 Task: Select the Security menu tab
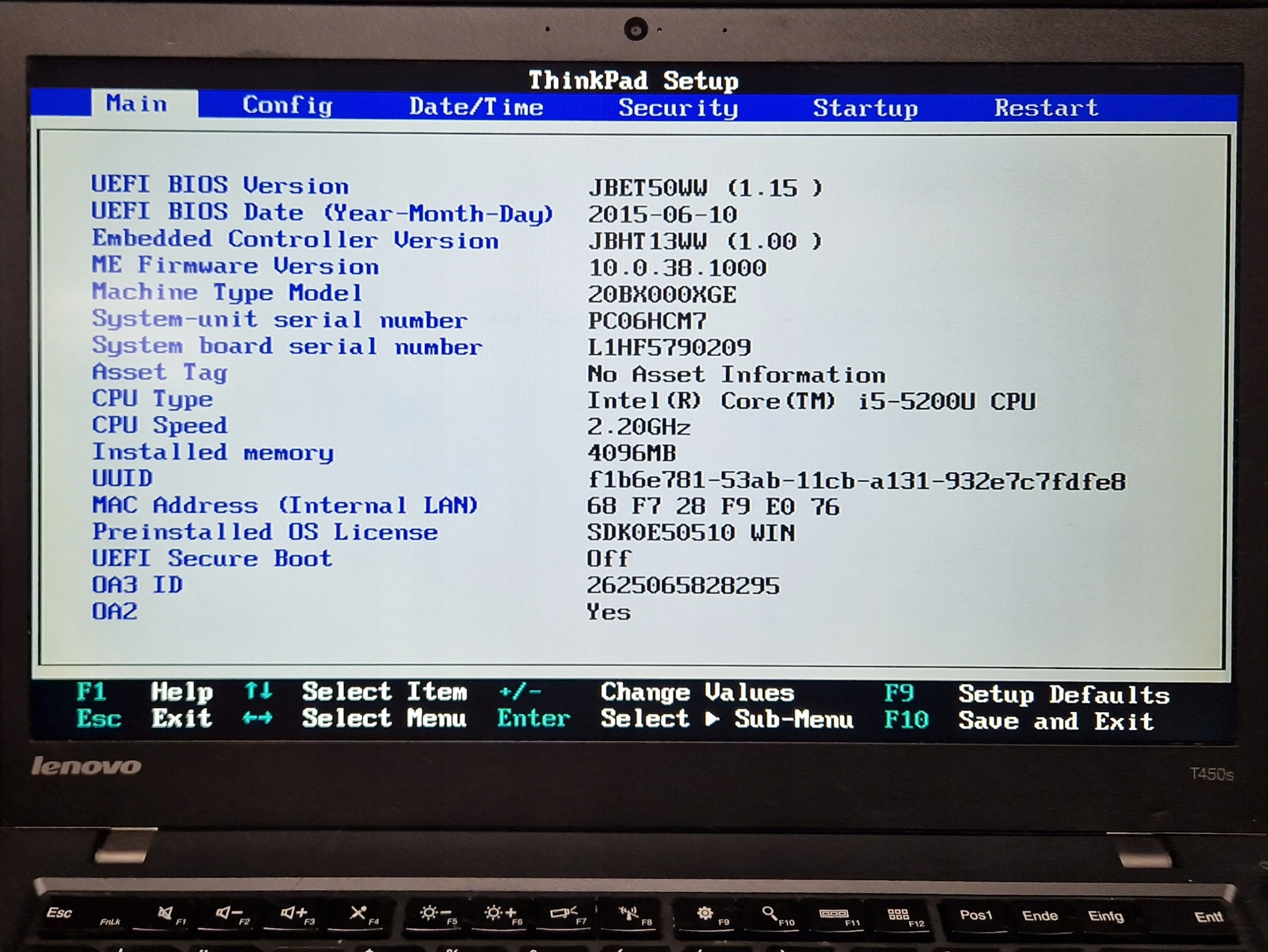[x=678, y=108]
